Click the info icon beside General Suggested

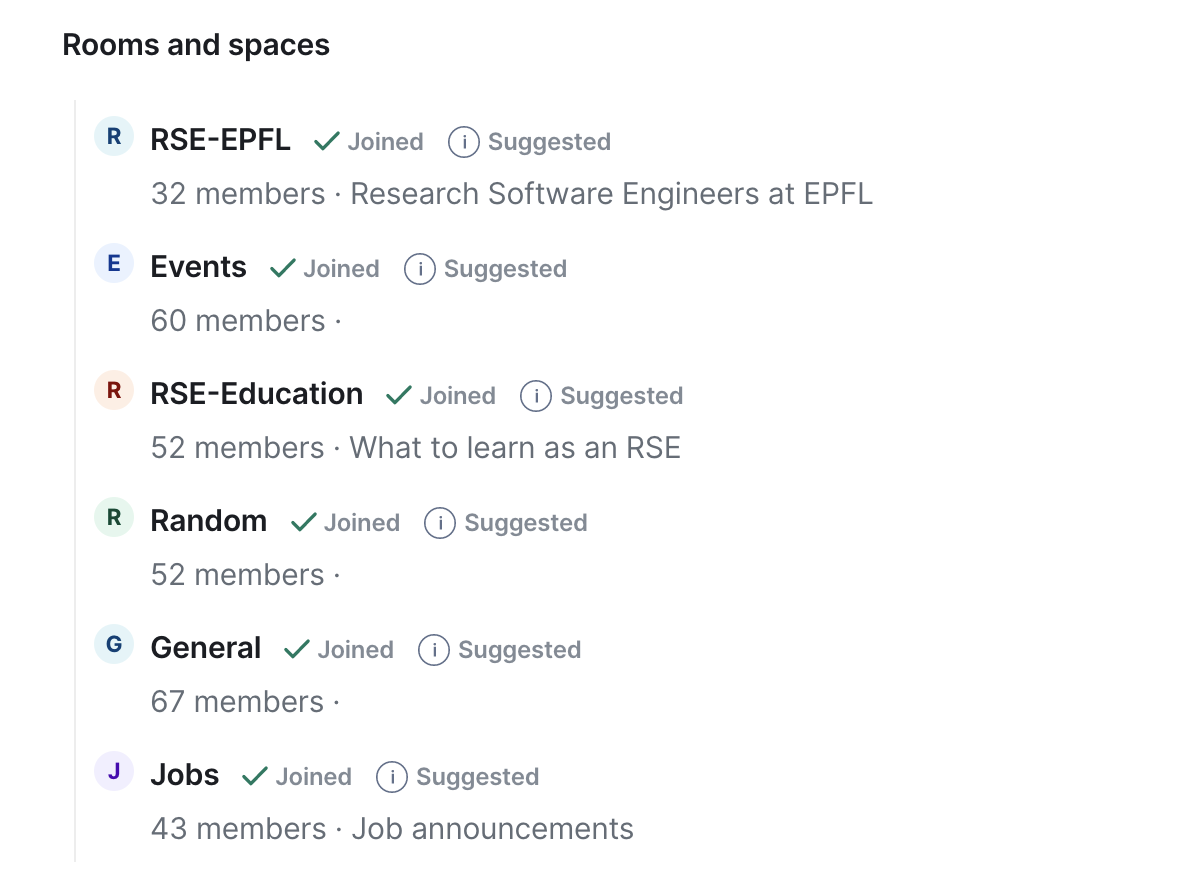434,650
